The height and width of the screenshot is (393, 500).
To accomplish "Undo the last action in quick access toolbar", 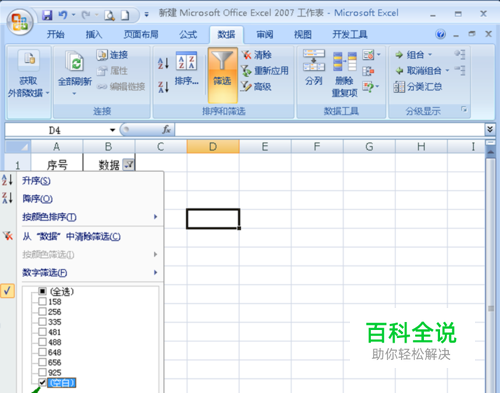I will [63, 15].
